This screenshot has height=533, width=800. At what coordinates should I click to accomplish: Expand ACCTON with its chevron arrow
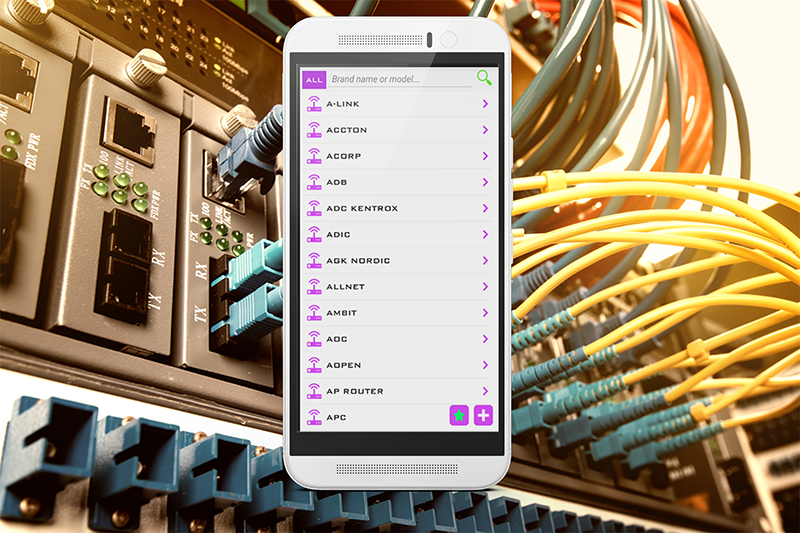pos(485,130)
